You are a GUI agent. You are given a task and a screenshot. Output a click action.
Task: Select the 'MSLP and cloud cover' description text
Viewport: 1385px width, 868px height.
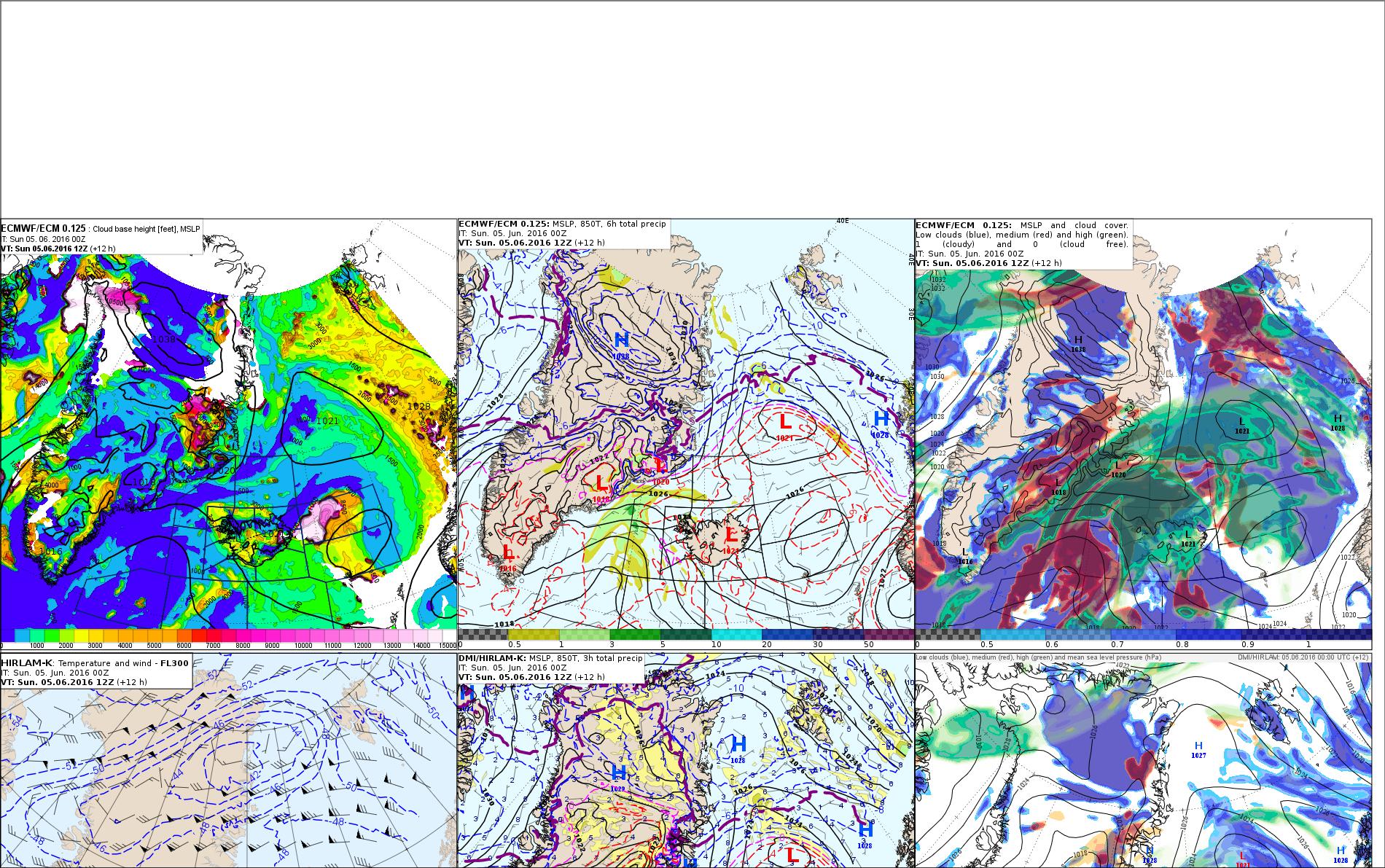pyautogui.click(x=1074, y=225)
